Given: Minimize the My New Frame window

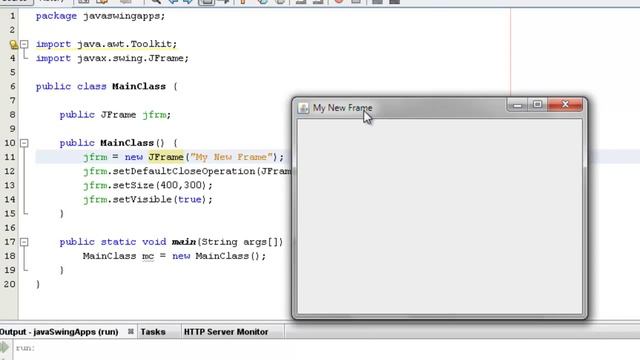Looking at the screenshot, I should tap(517, 105).
